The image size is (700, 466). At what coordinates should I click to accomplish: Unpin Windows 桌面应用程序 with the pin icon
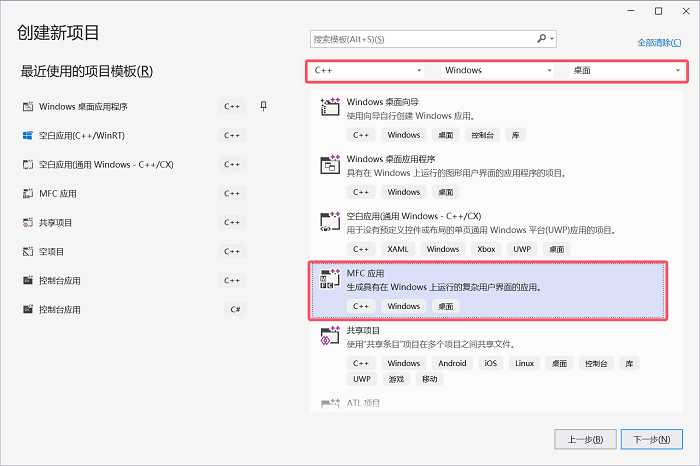click(x=263, y=106)
